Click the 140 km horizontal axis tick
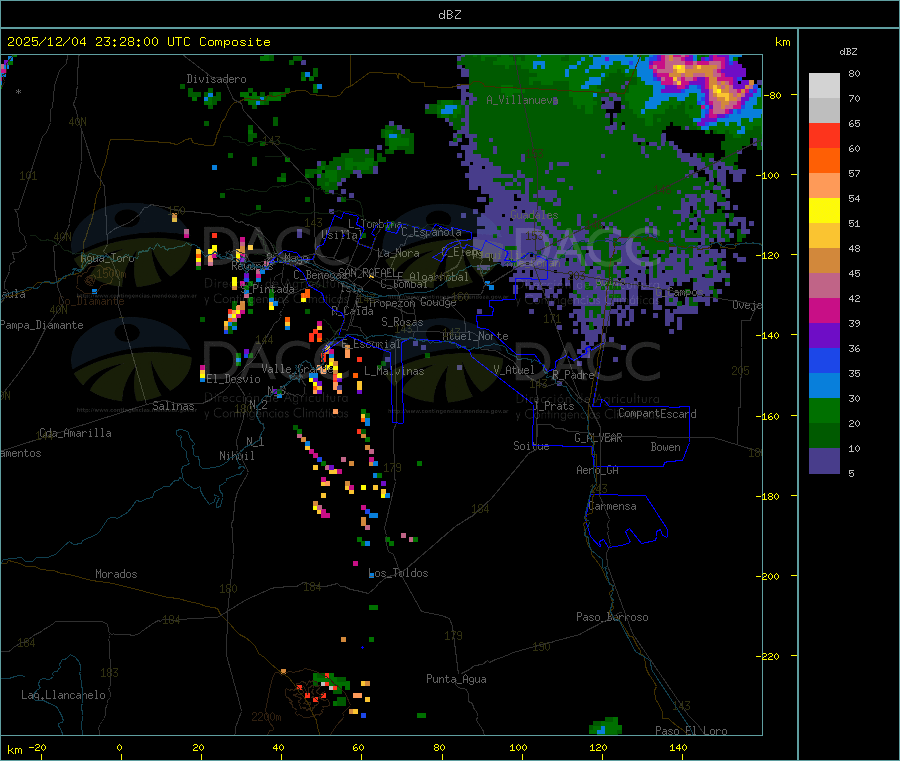 tap(678, 747)
